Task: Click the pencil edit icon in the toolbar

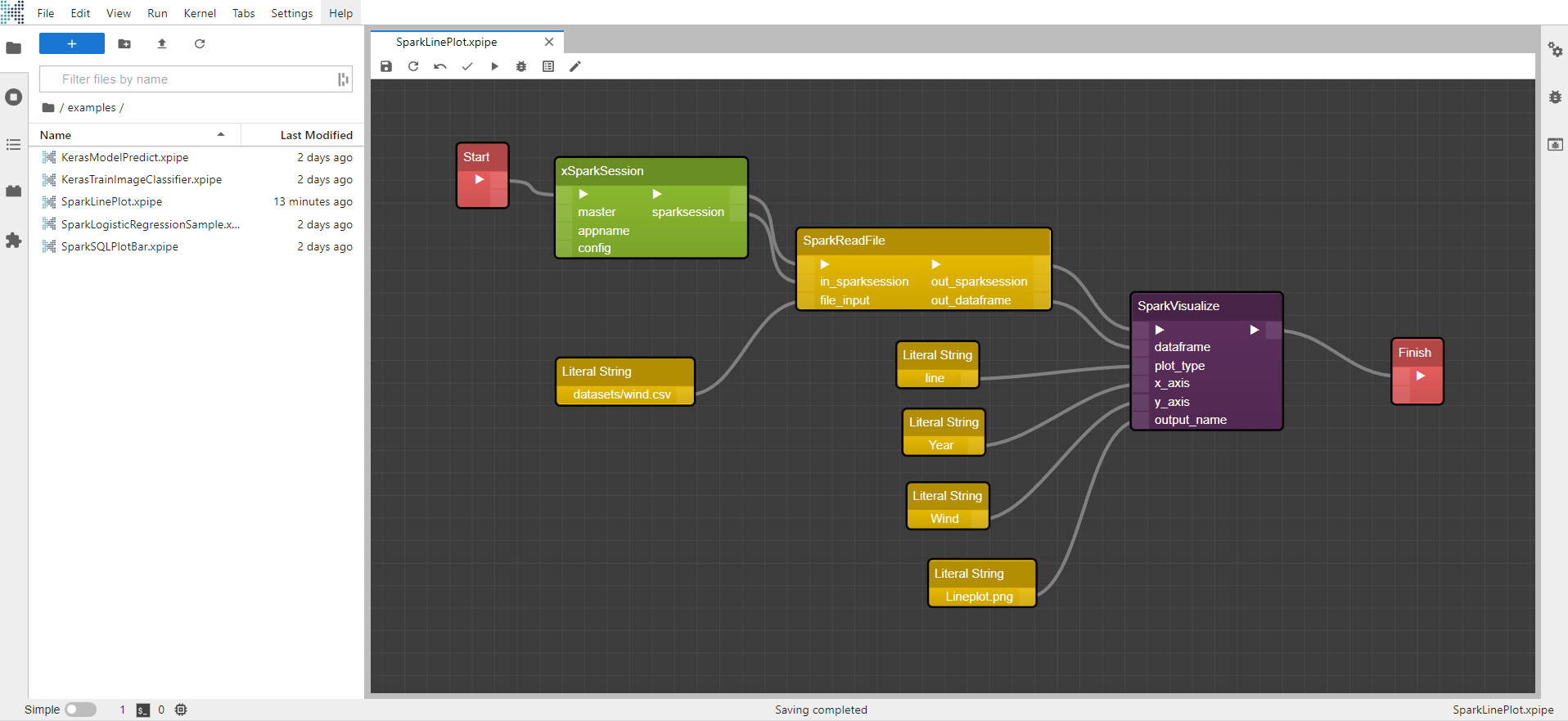Action: (x=575, y=66)
